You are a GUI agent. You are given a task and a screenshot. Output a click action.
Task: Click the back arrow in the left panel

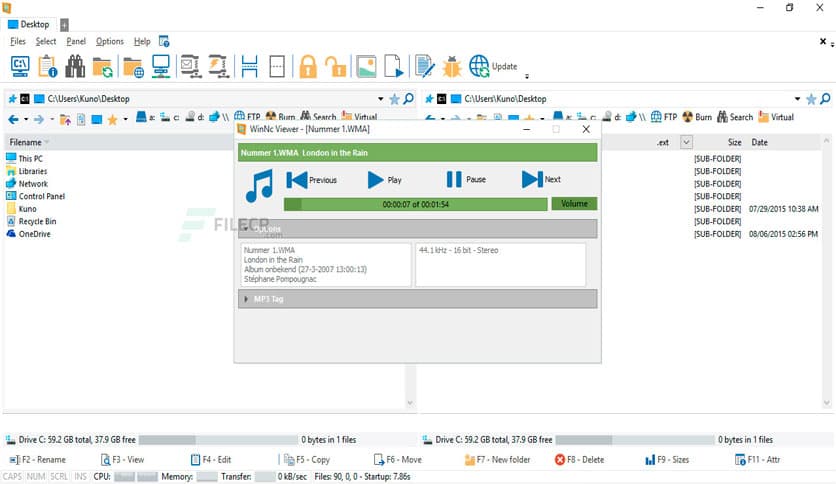pyautogui.click(x=13, y=119)
